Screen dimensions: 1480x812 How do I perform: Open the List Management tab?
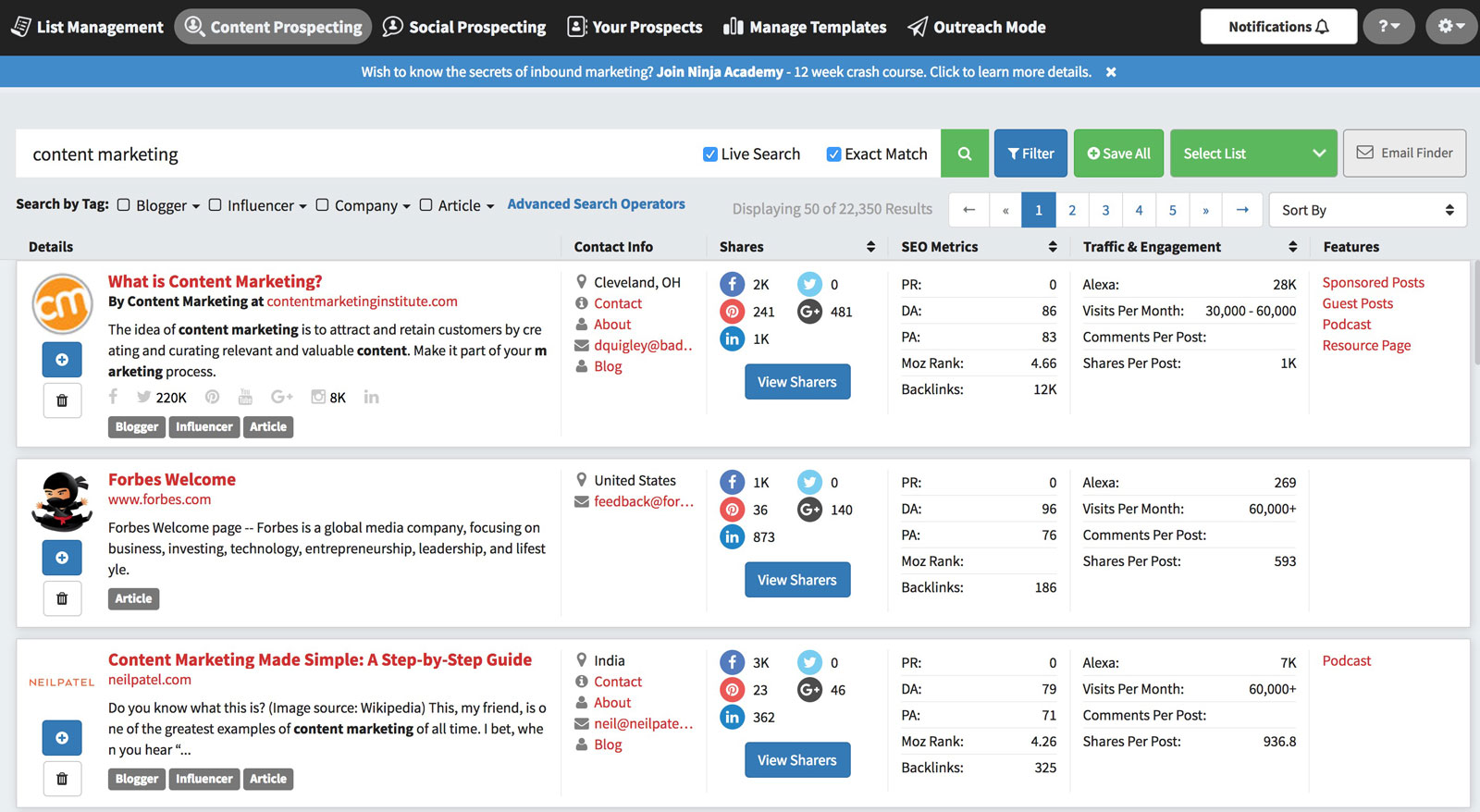(87, 27)
